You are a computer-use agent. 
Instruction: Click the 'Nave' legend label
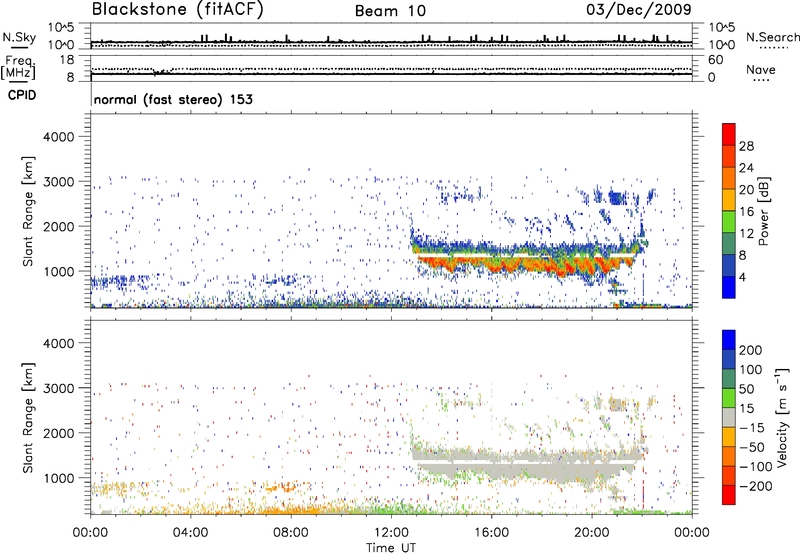761,69
